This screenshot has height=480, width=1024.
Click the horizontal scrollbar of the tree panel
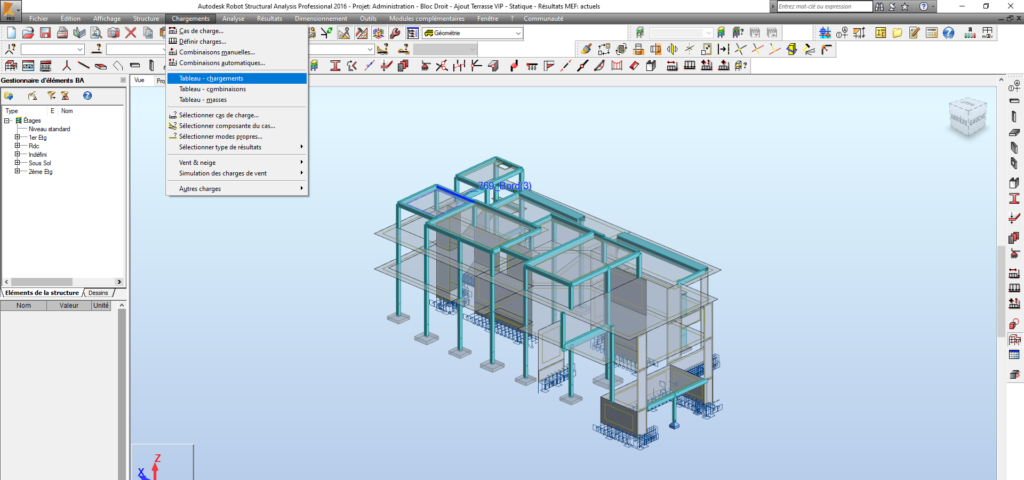[x=63, y=283]
